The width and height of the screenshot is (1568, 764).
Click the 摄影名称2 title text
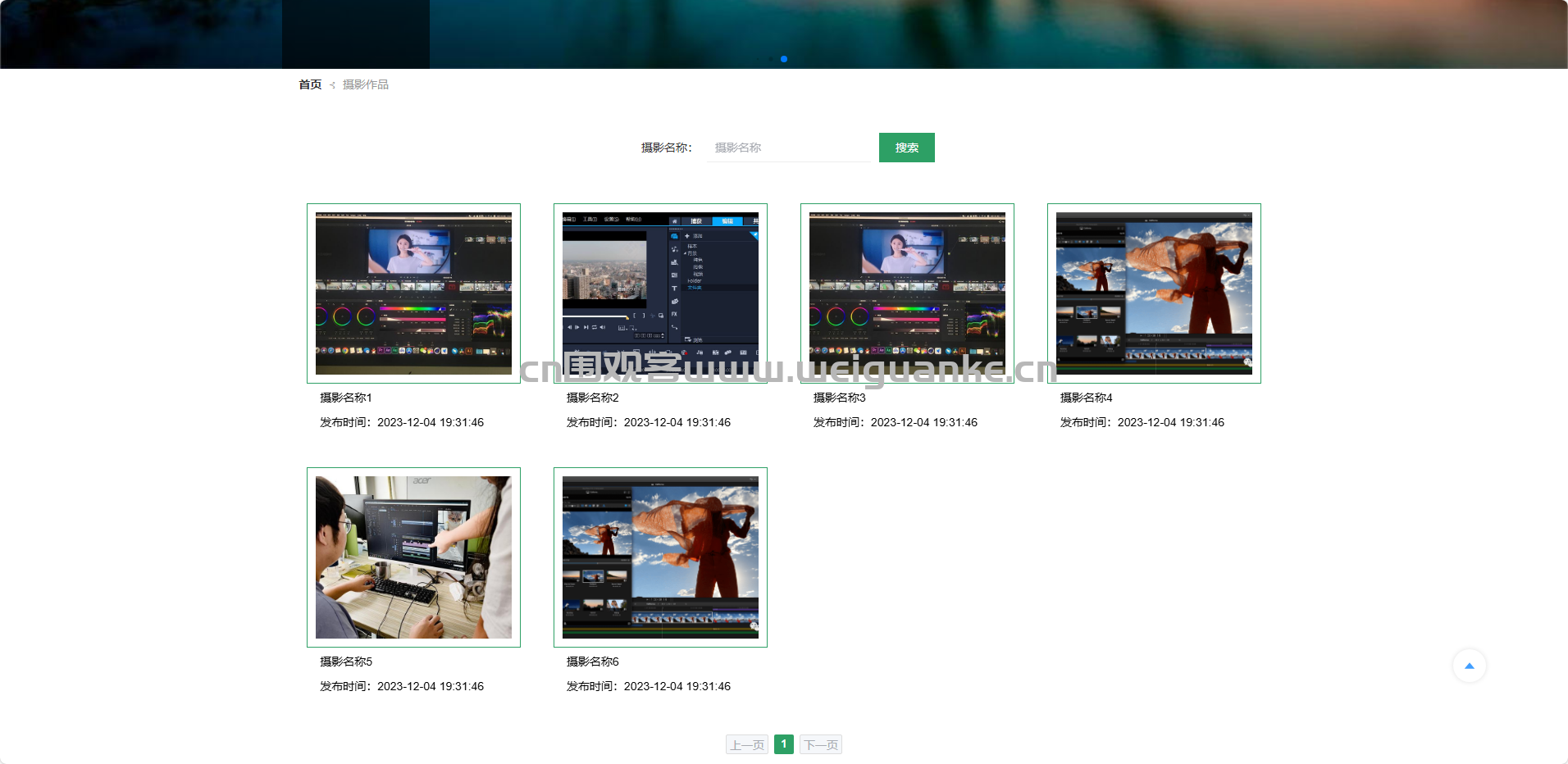[593, 398]
